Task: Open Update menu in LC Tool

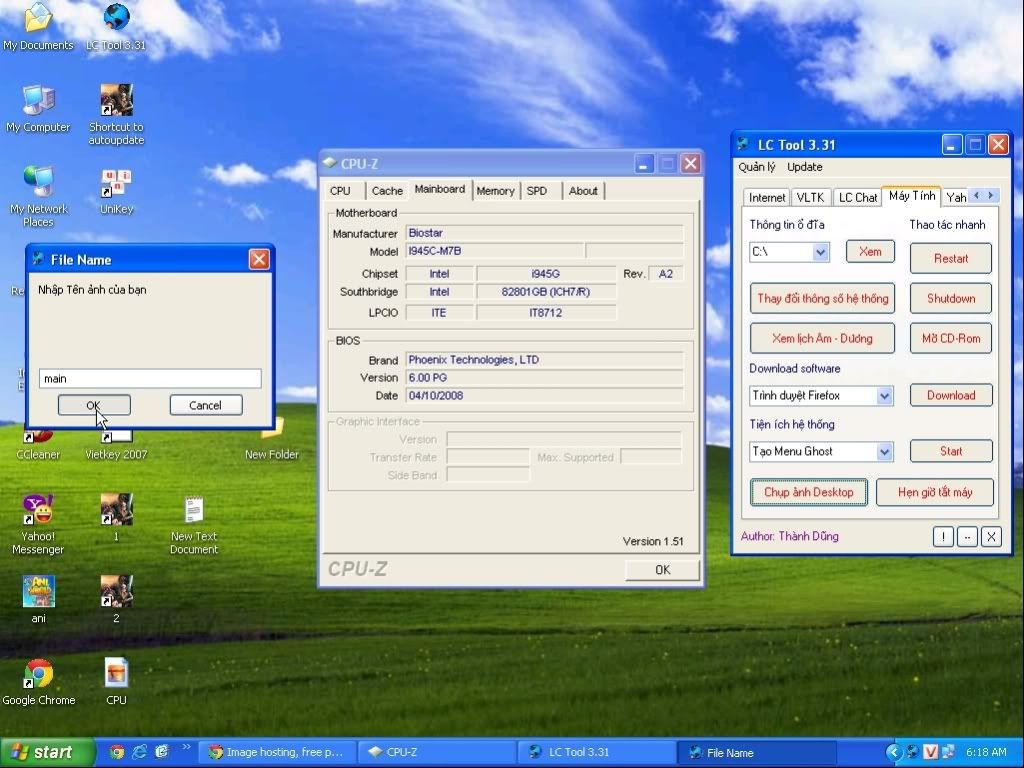Action: (x=805, y=167)
